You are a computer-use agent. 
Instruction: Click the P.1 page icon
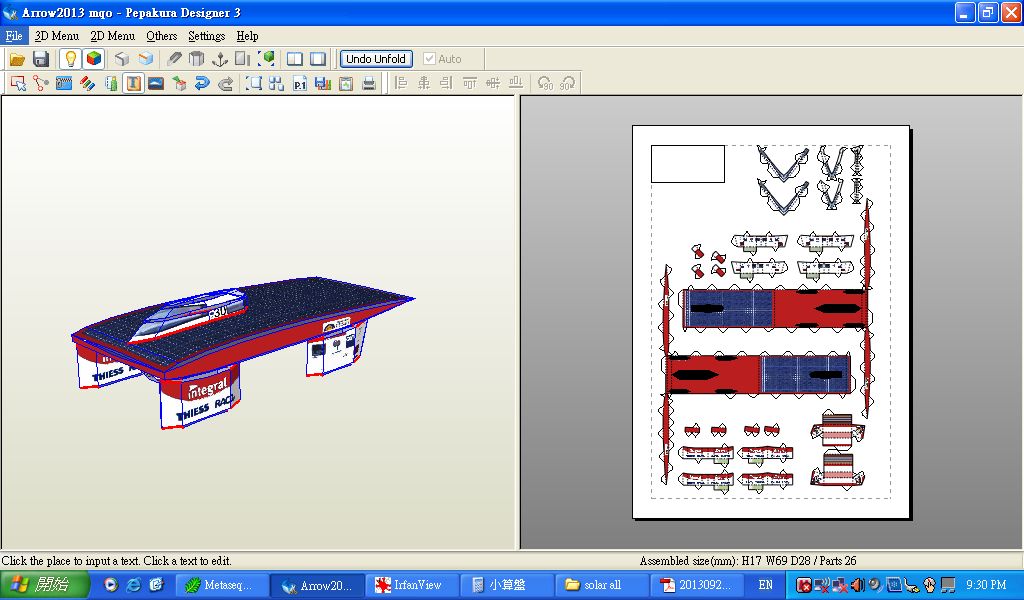coord(299,83)
